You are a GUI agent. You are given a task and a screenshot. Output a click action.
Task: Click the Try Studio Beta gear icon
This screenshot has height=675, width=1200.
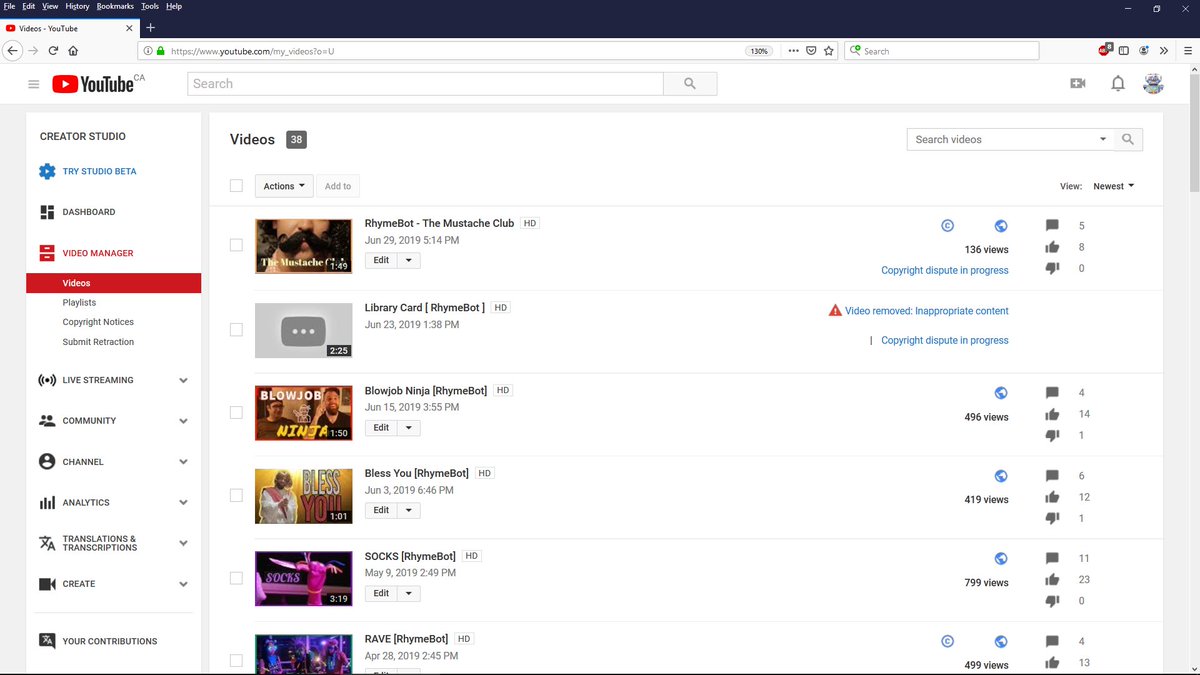click(47, 171)
